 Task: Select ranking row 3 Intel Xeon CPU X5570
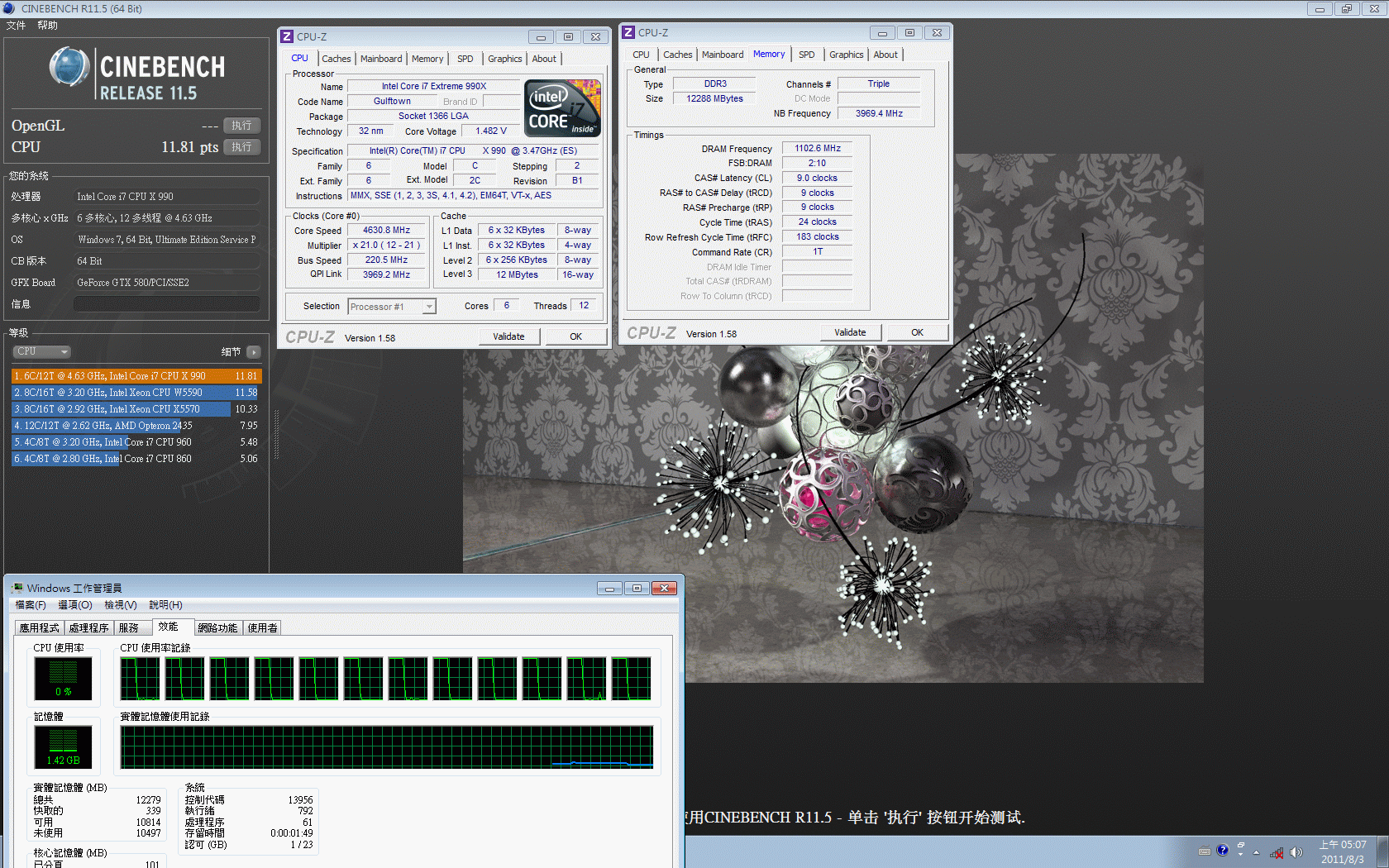click(x=136, y=409)
